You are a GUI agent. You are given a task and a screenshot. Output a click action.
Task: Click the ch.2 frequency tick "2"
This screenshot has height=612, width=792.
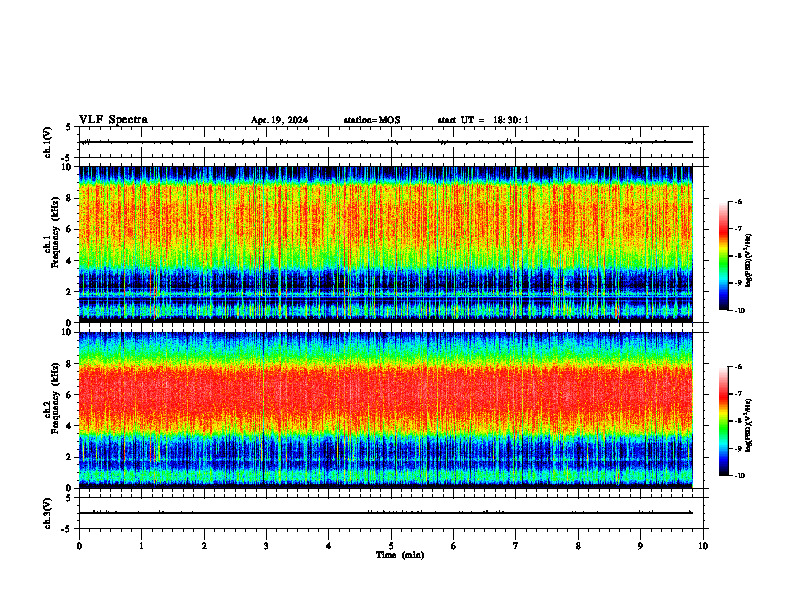(69, 457)
